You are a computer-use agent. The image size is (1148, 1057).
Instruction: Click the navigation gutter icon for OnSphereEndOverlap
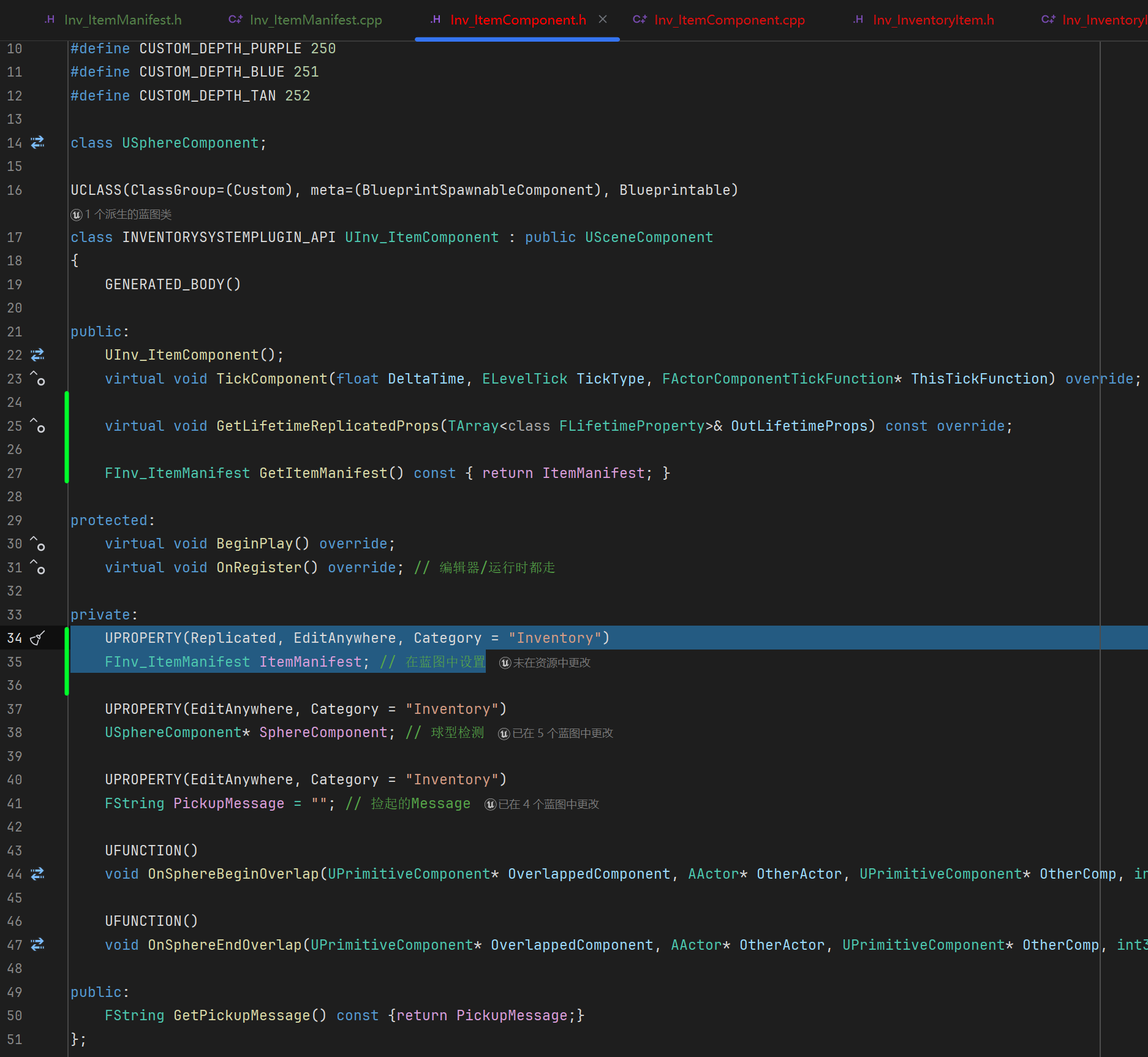[x=37, y=945]
